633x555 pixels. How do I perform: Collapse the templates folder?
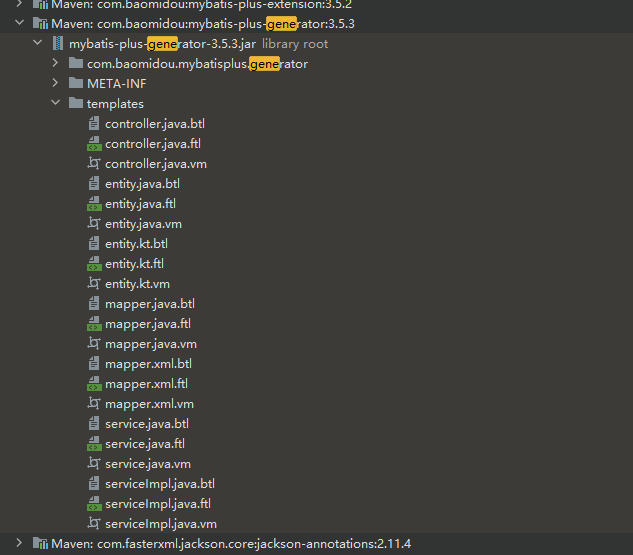55,103
